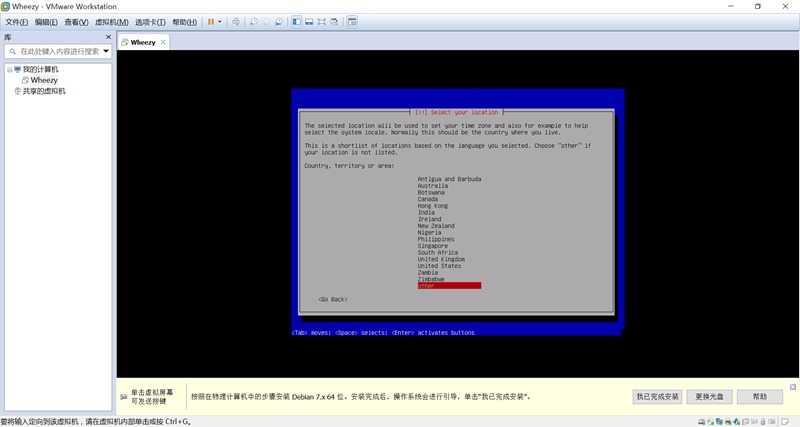The image size is (800, 427).
Task: Switch to Unity mode icon
Action: [x=334, y=22]
